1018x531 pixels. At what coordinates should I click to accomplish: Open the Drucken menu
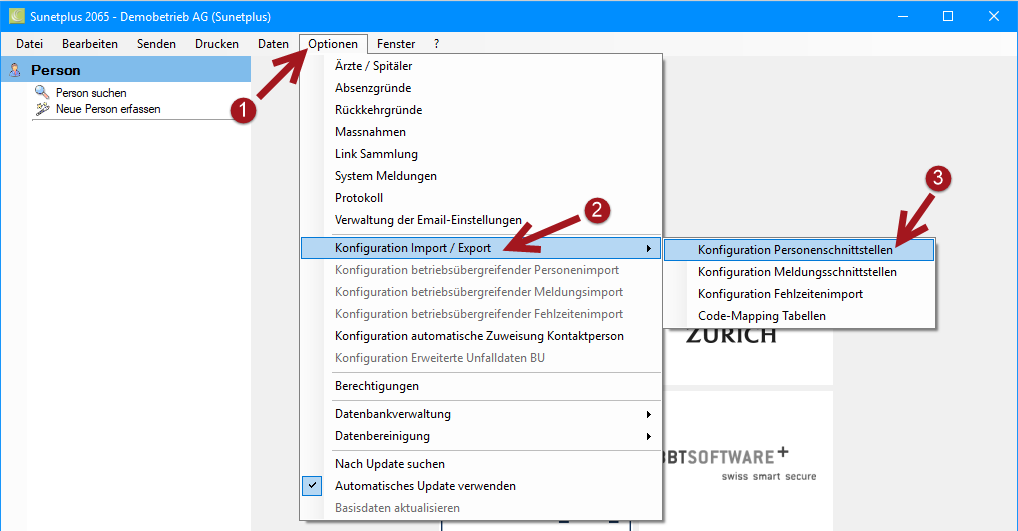pyautogui.click(x=217, y=43)
